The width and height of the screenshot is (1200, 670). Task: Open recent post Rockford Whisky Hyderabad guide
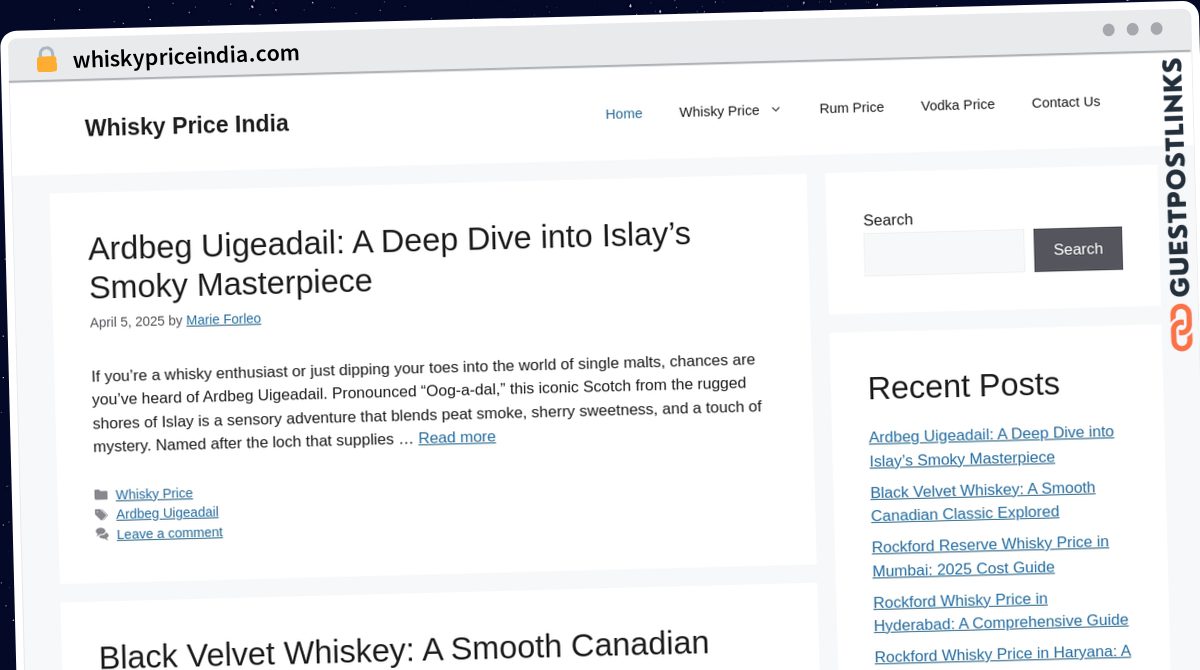point(1001,611)
